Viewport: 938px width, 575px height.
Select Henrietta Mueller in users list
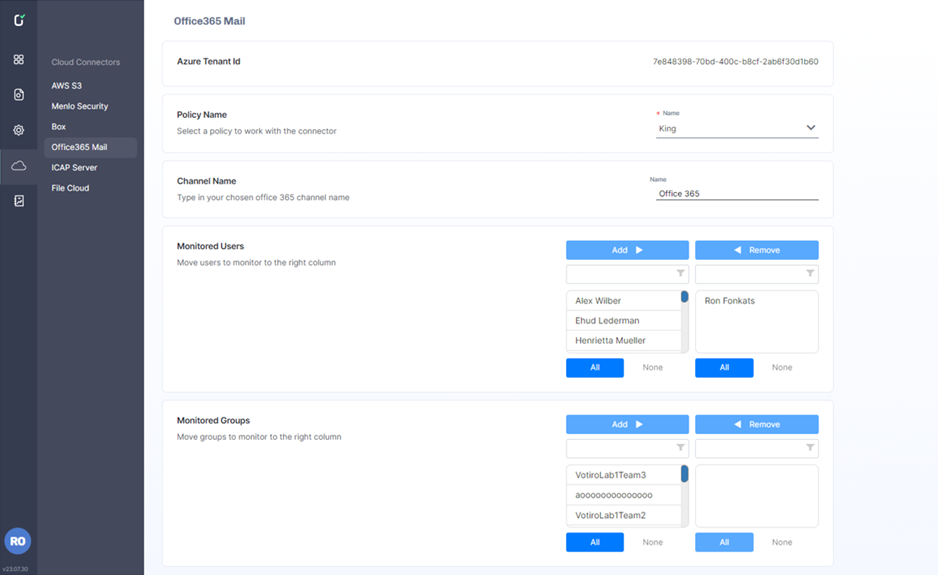(x=623, y=340)
